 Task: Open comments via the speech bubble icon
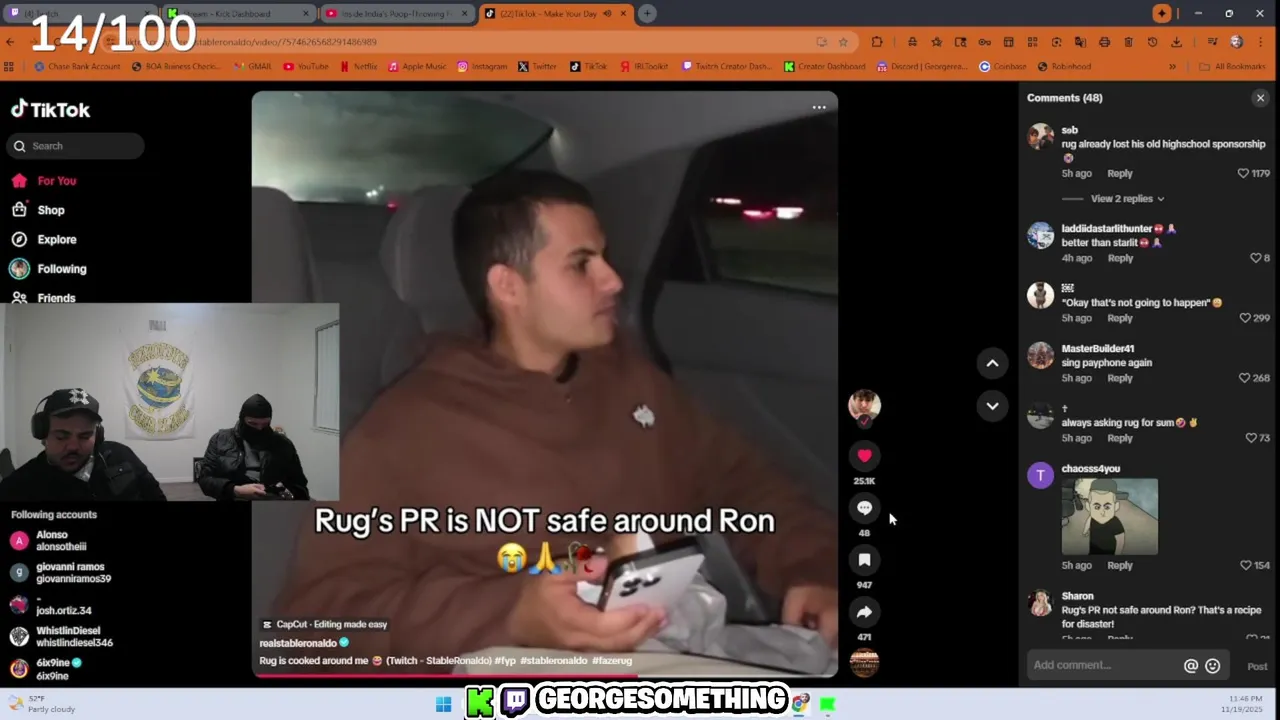(x=864, y=508)
